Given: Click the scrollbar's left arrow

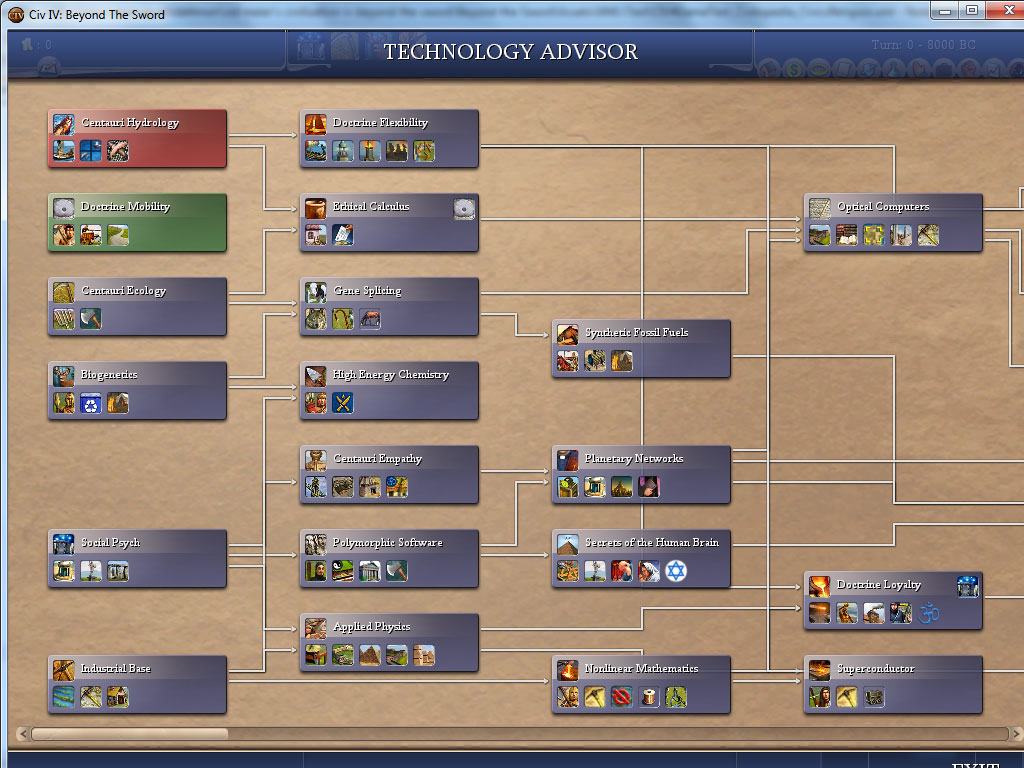Looking at the screenshot, I should [23, 734].
